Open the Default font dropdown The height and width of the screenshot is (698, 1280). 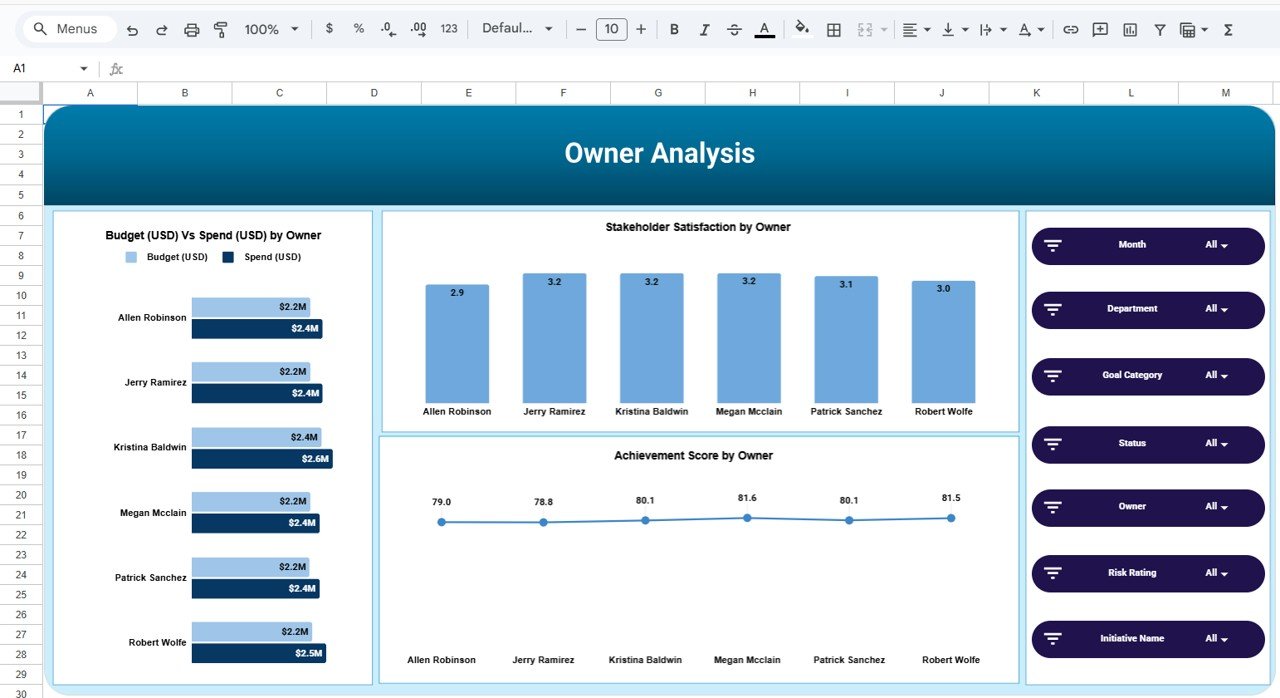pos(516,29)
